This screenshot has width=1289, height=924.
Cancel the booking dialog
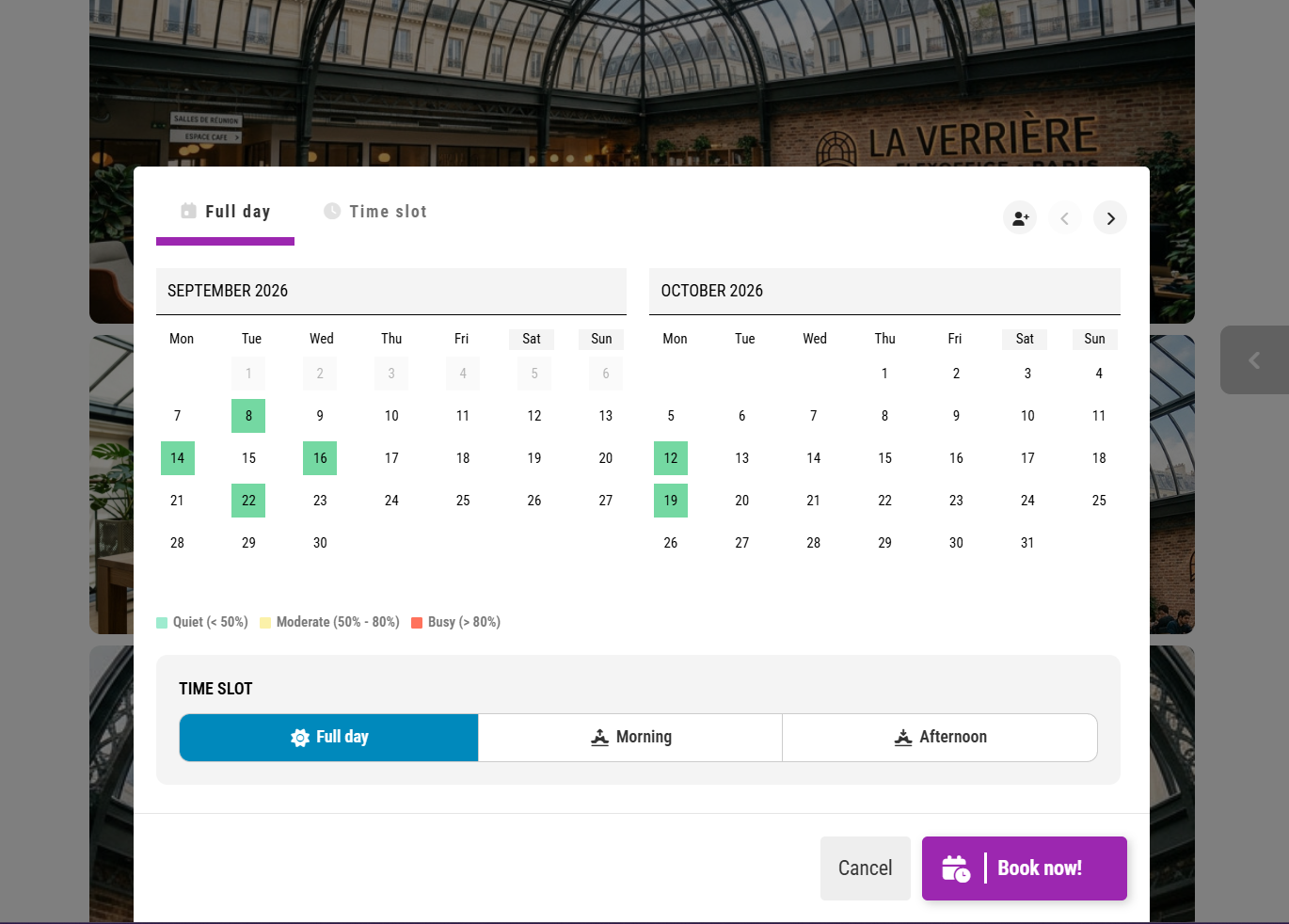tap(866, 868)
